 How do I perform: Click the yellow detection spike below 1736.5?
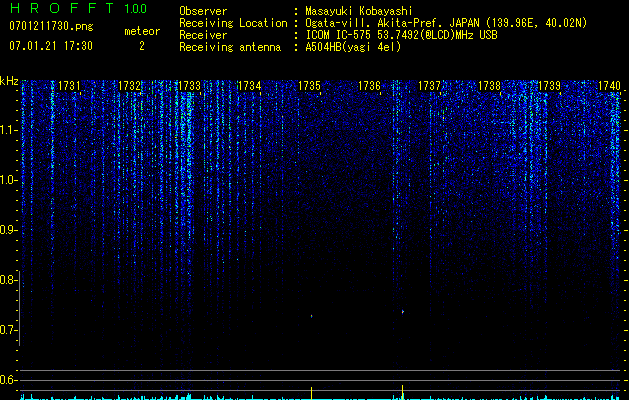click(402, 392)
